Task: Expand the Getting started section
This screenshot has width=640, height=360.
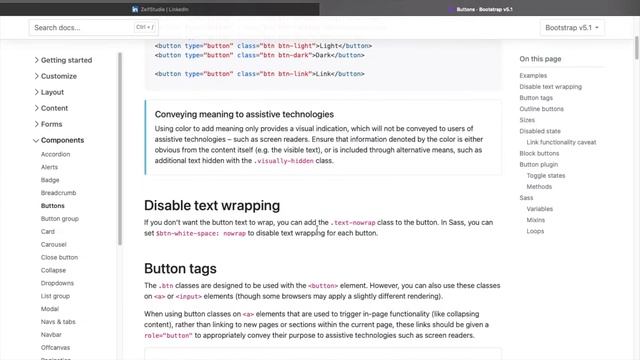Action: pyautogui.click(x=63, y=60)
